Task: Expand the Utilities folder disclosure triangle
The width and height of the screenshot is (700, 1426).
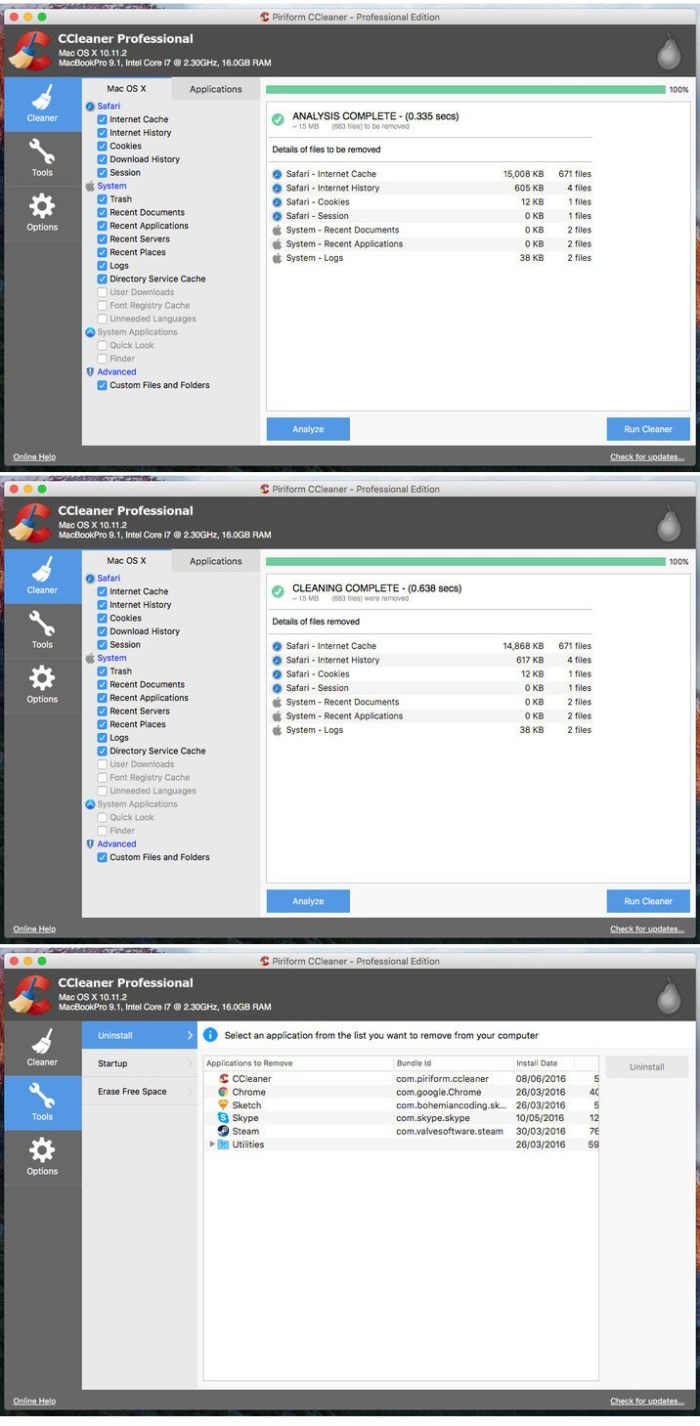Action: 212,1144
